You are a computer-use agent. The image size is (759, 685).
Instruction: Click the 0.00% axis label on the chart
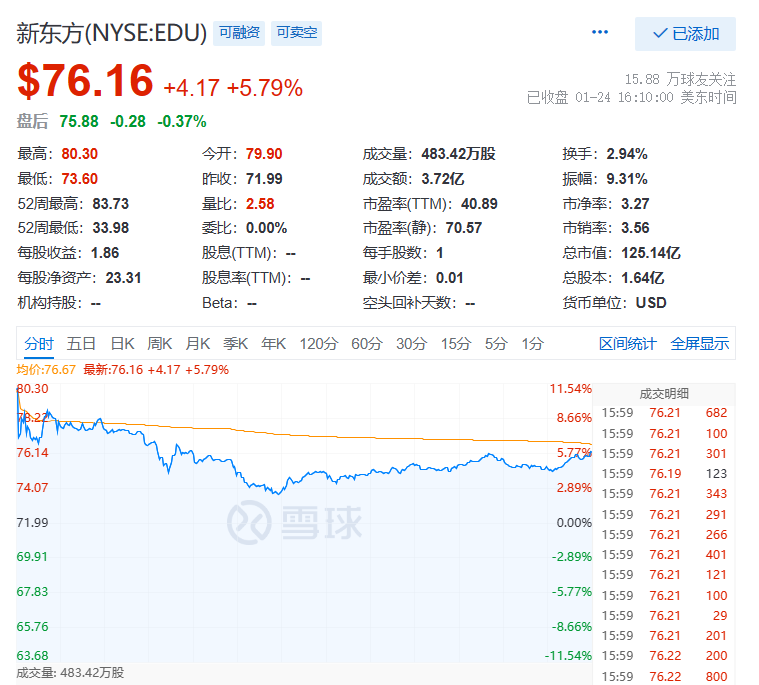click(x=574, y=523)
